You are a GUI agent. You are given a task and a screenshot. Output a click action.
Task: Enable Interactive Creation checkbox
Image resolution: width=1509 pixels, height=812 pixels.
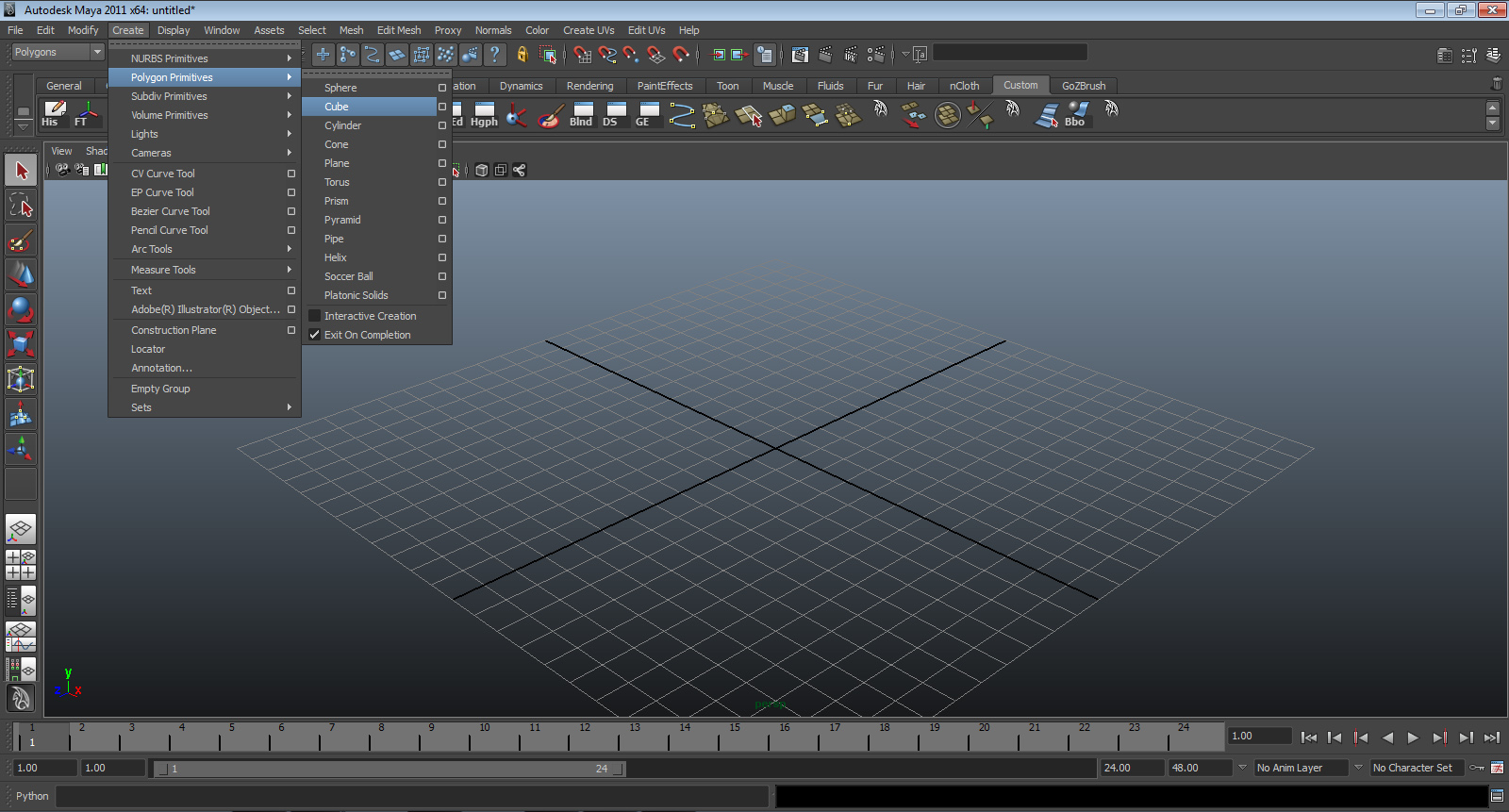(x=315, y=316)
